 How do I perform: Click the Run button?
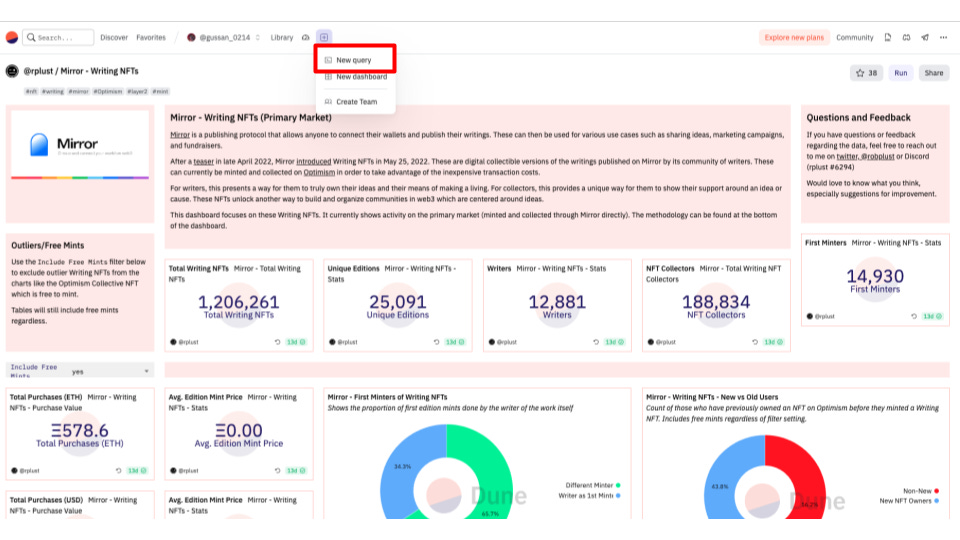pyautogui.click(x=901, y=73)
